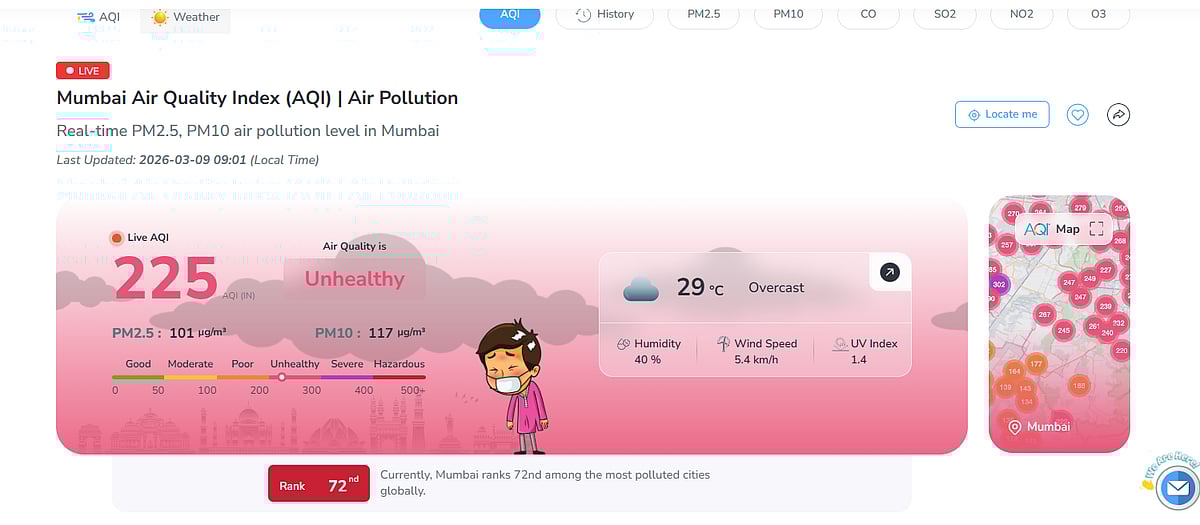This screenshot has width=1200, height=525.
Task: Show the O3 pollutant data
Action: (1098, 14)
